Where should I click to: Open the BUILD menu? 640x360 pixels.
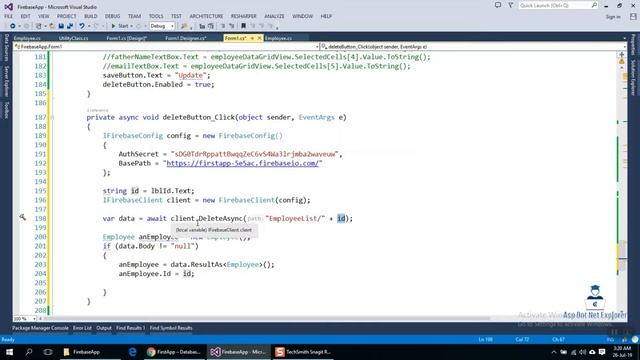[91, 16]
